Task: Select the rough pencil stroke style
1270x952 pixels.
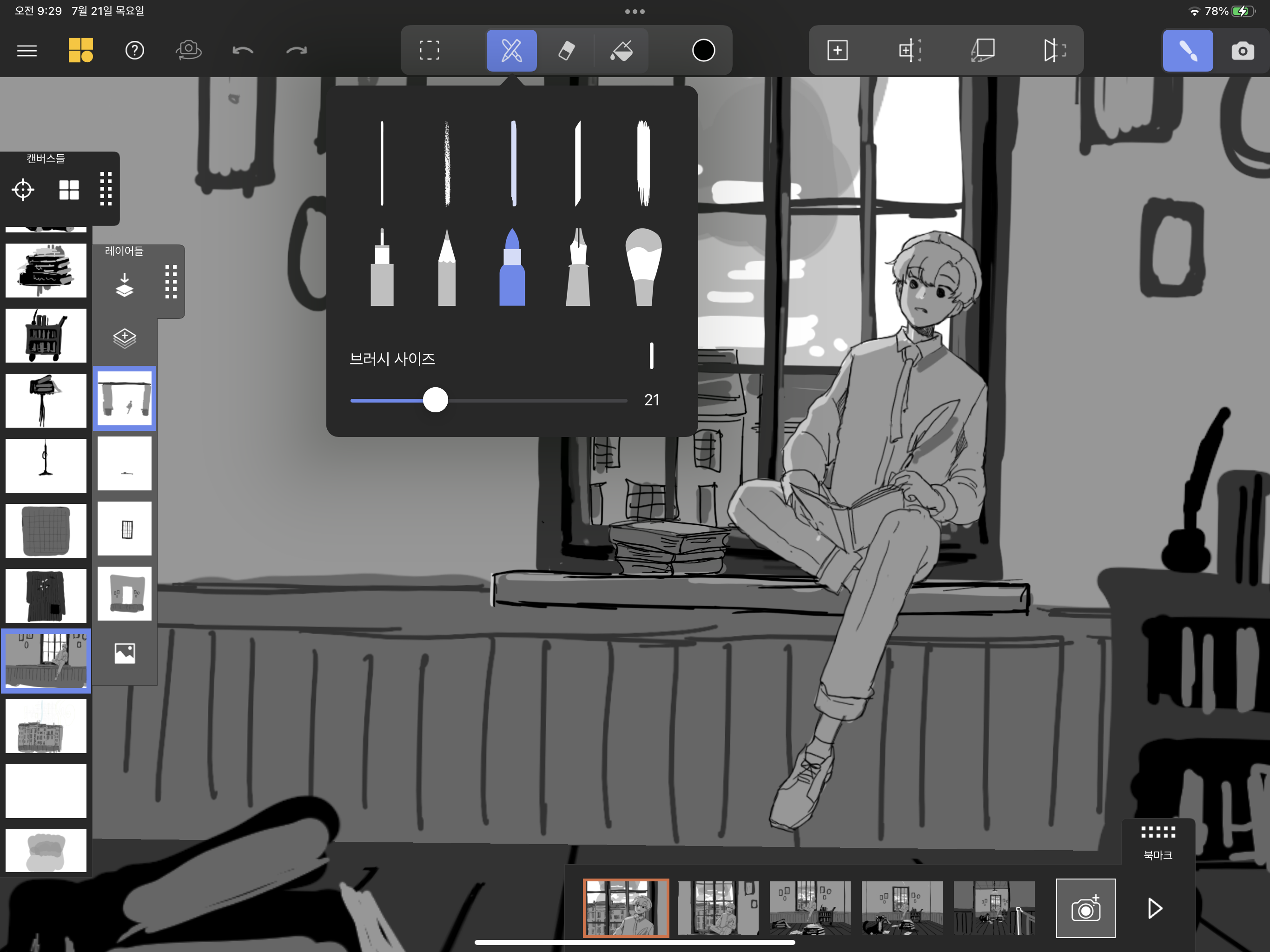Action: [x=447, y=163]
